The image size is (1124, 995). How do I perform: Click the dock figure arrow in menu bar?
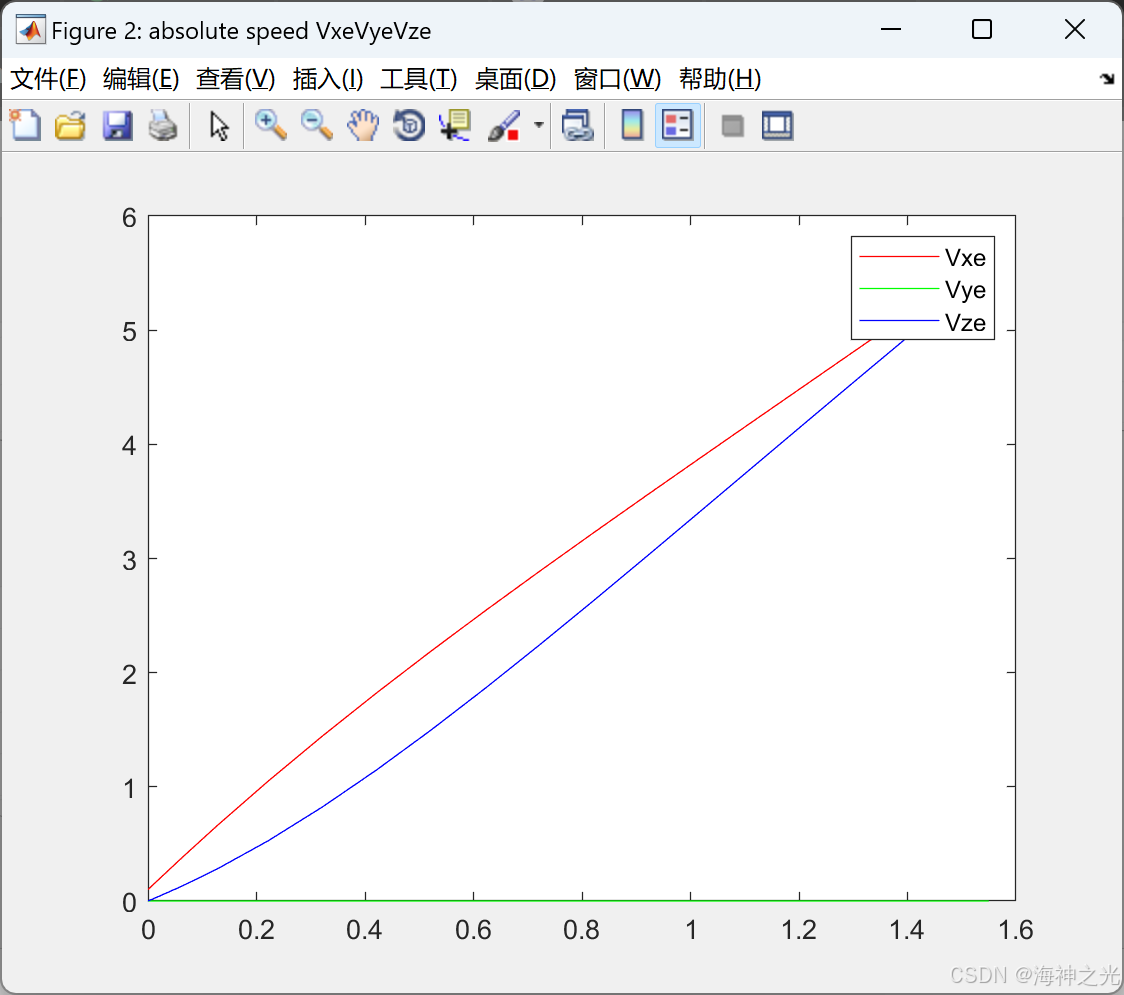click(x=1107, y=79)
